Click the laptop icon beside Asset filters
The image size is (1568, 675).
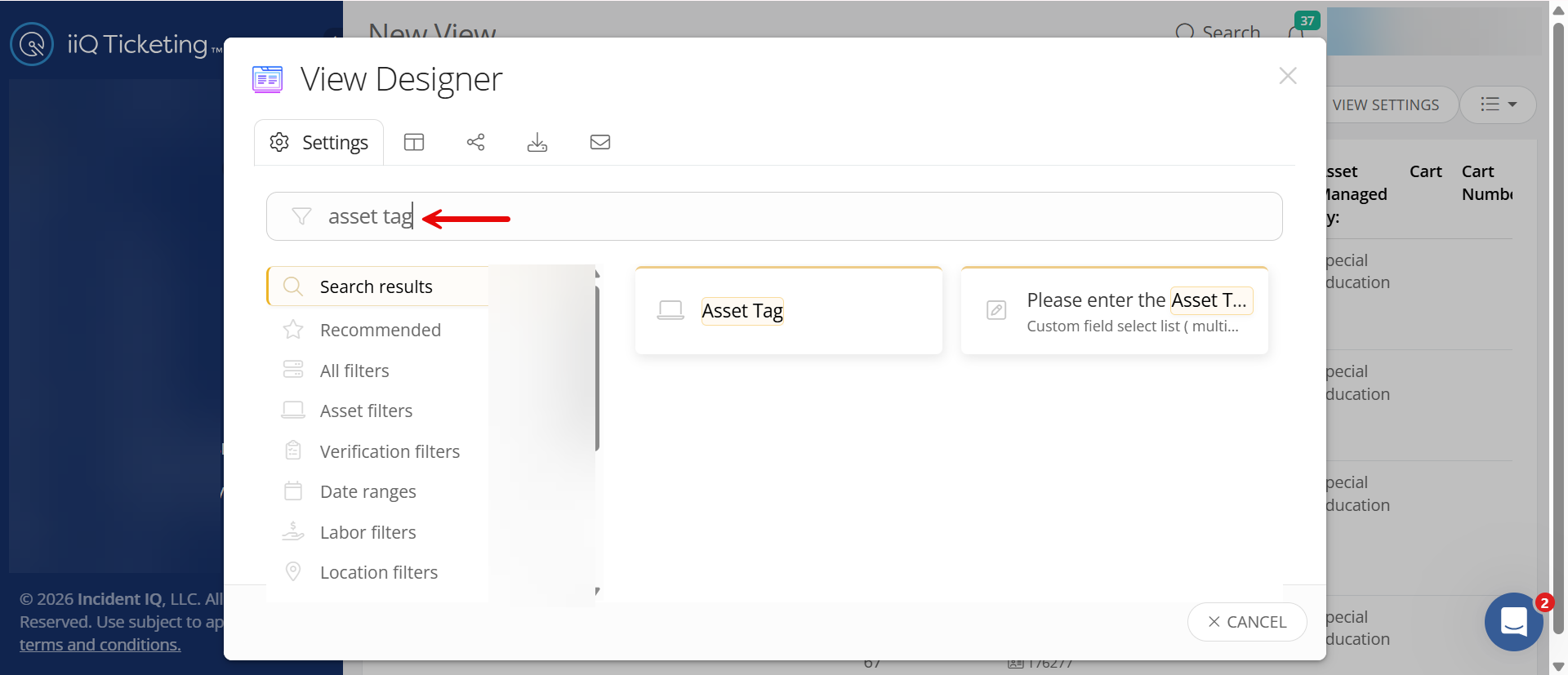click(293, 410)
